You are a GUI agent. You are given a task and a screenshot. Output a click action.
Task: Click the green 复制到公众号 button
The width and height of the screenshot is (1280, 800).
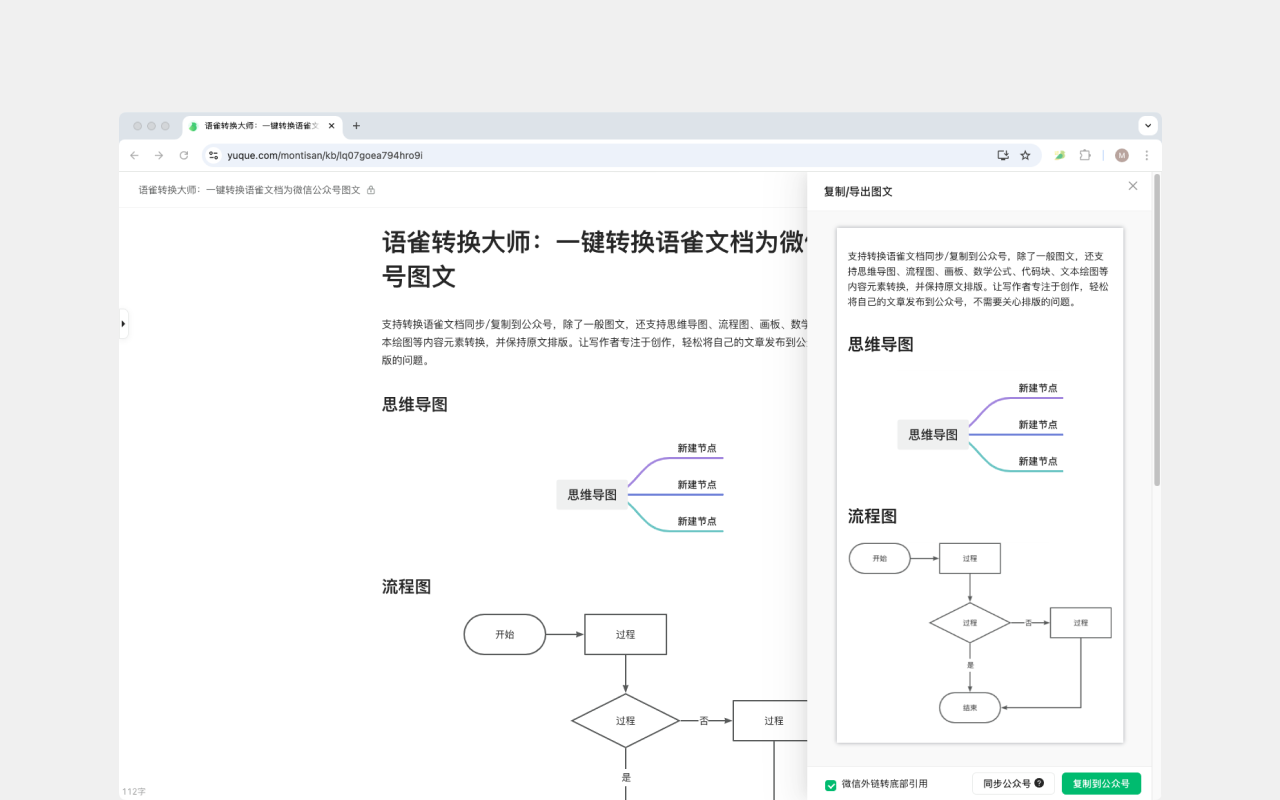tap(1101, 784)
